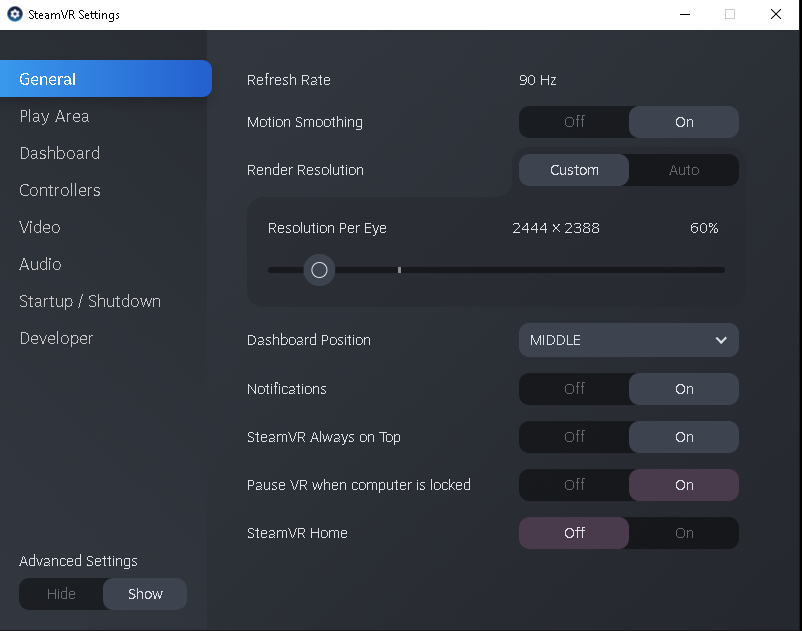The height and width of the screenshot is (631, 802).
Task: Open the Dashboard Position dropdown chevron
Action: 721,340
